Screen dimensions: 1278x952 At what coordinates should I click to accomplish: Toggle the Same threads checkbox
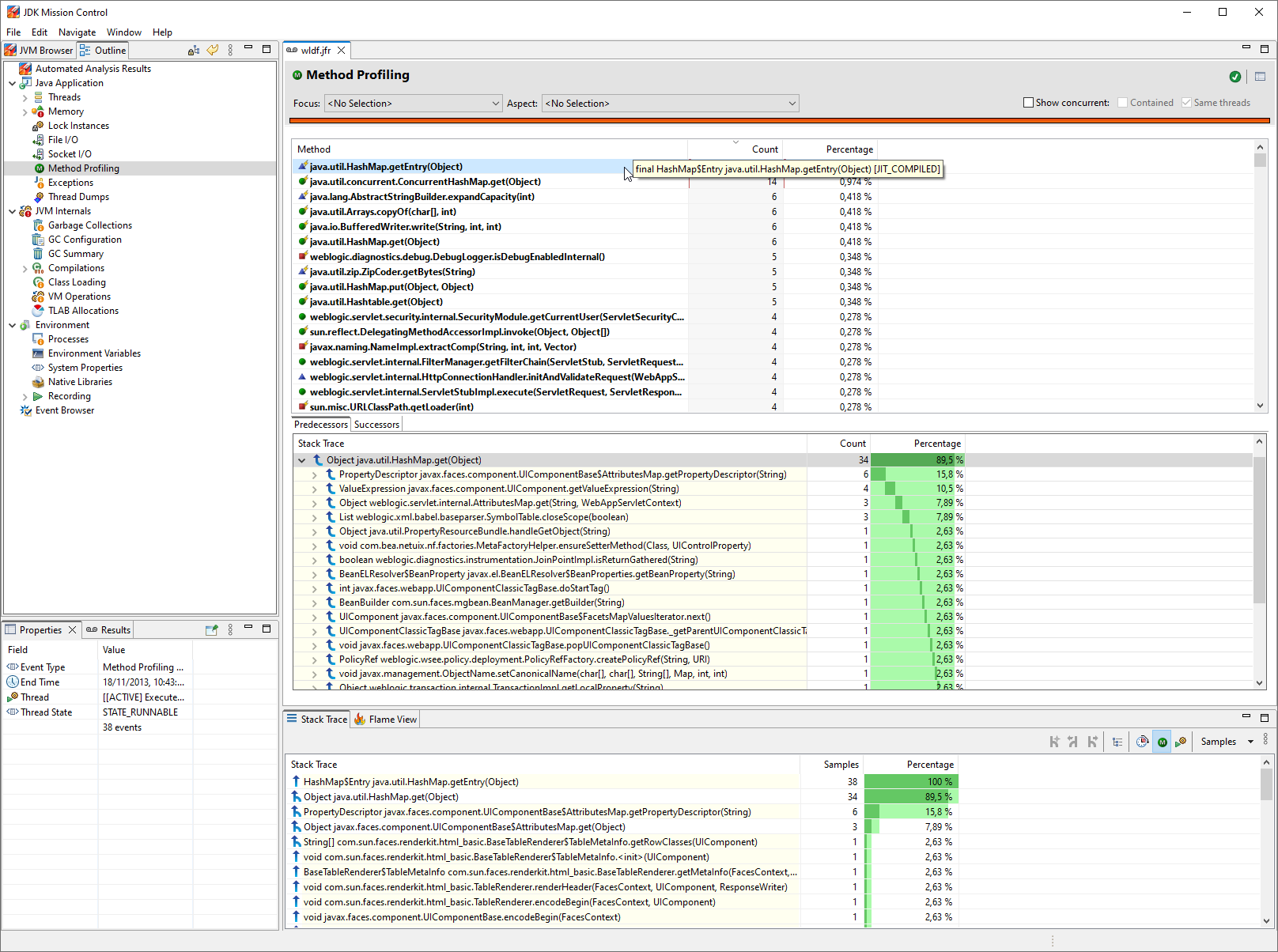1186,103
